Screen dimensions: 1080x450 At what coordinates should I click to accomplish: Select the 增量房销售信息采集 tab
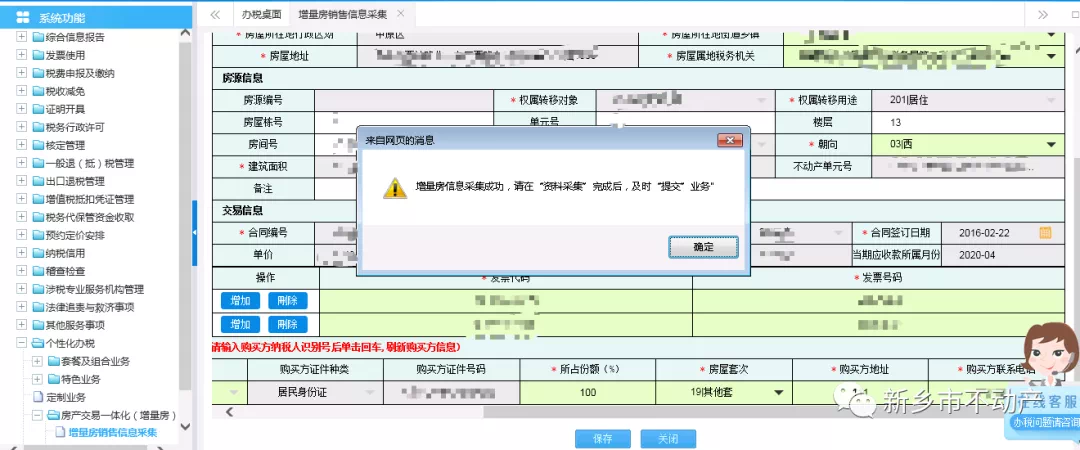click(x=342, y=14)
